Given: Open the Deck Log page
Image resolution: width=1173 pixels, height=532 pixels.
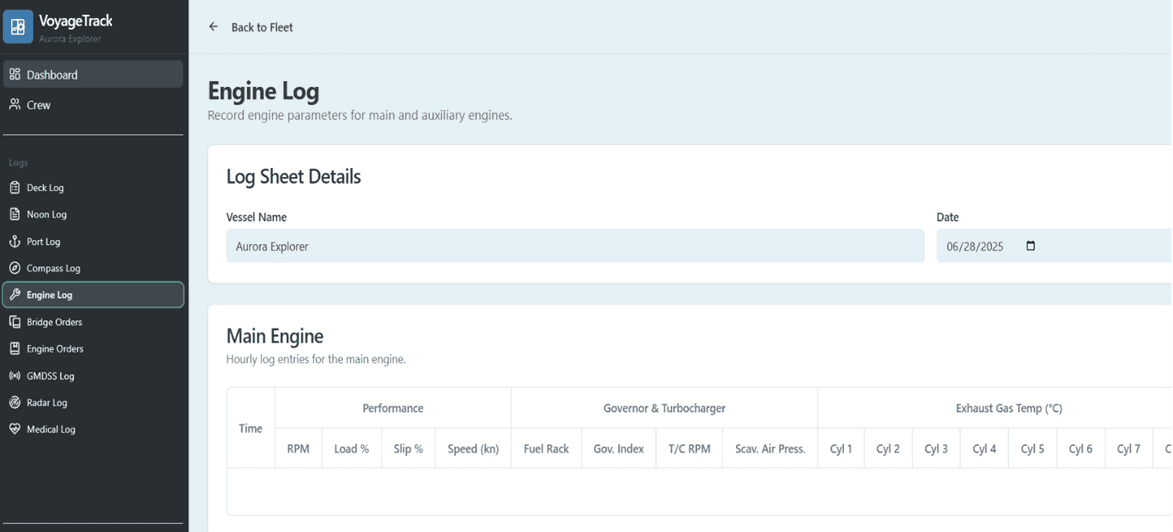Looking at the screenshot, I should point(45,188).
